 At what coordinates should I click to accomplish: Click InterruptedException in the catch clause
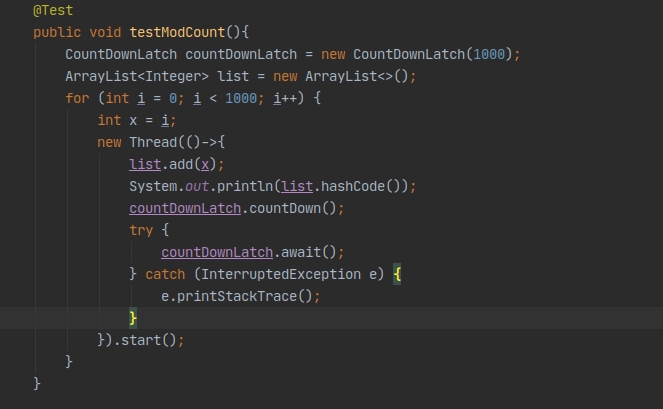coord(281,274)
